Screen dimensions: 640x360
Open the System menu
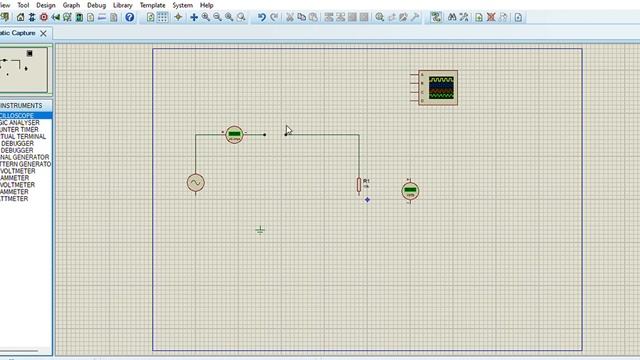182,5
